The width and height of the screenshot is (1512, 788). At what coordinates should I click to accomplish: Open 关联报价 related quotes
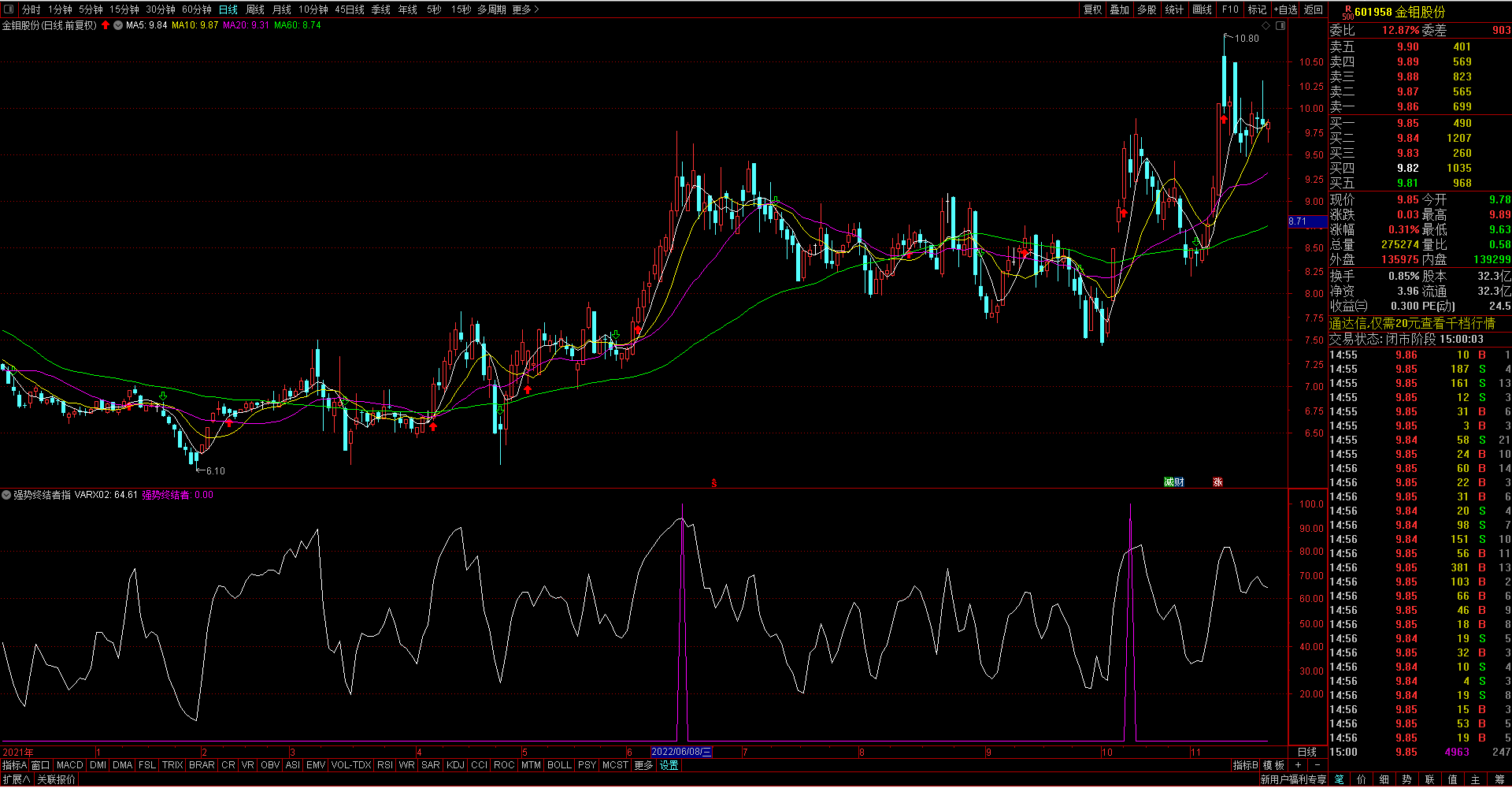[56, 779]
